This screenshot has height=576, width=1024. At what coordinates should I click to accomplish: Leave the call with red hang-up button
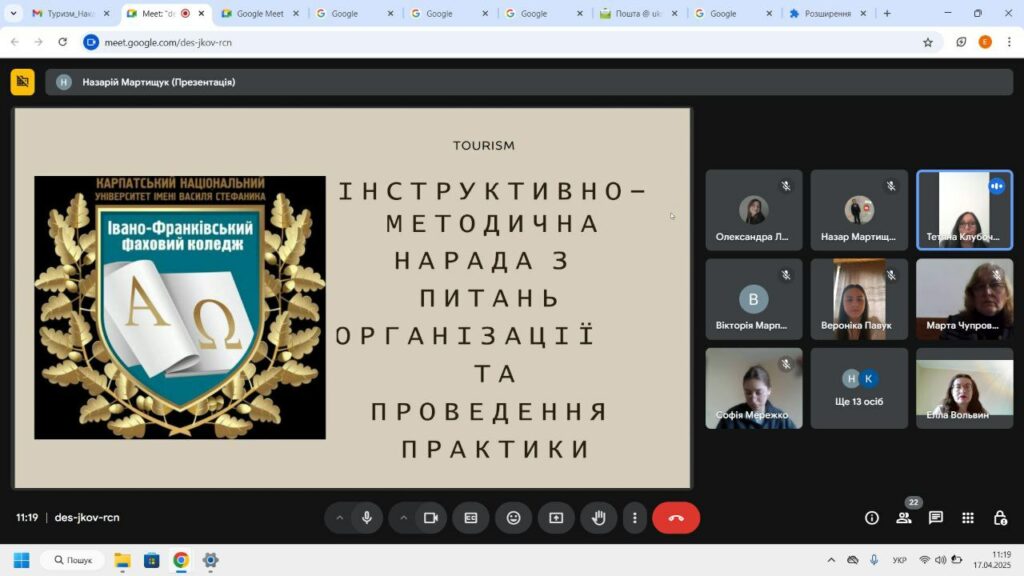tap(676, 518)
